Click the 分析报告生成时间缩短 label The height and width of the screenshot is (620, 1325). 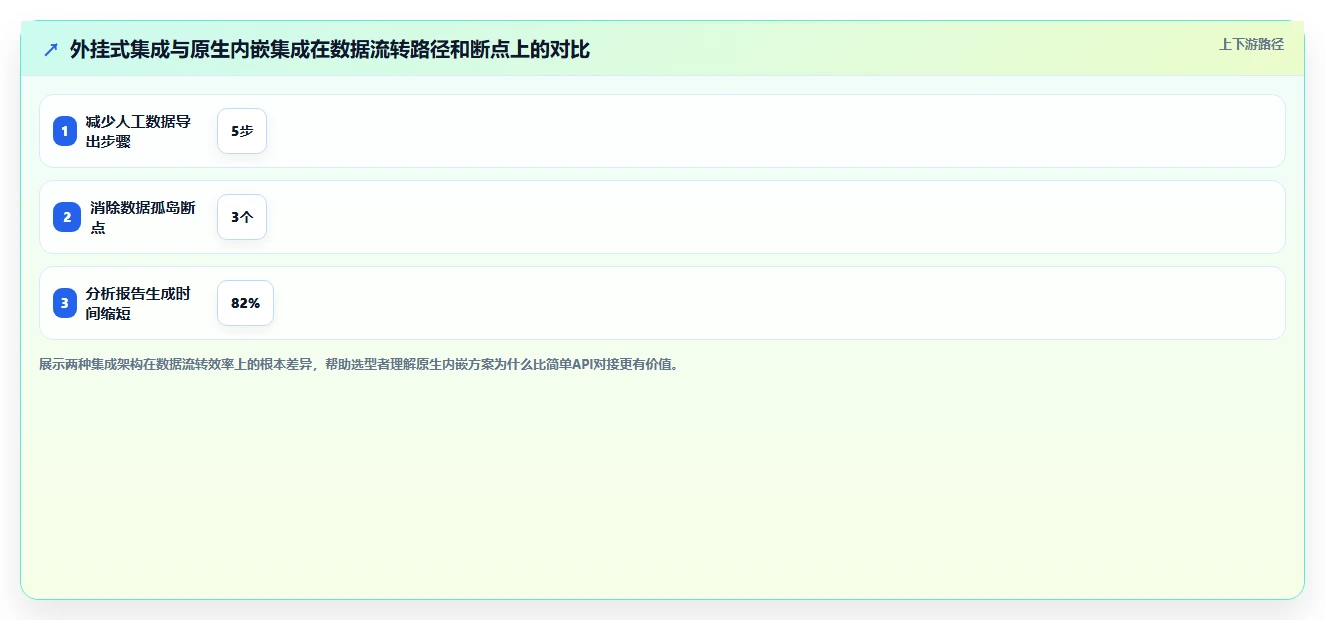click(x=138, y=303)
